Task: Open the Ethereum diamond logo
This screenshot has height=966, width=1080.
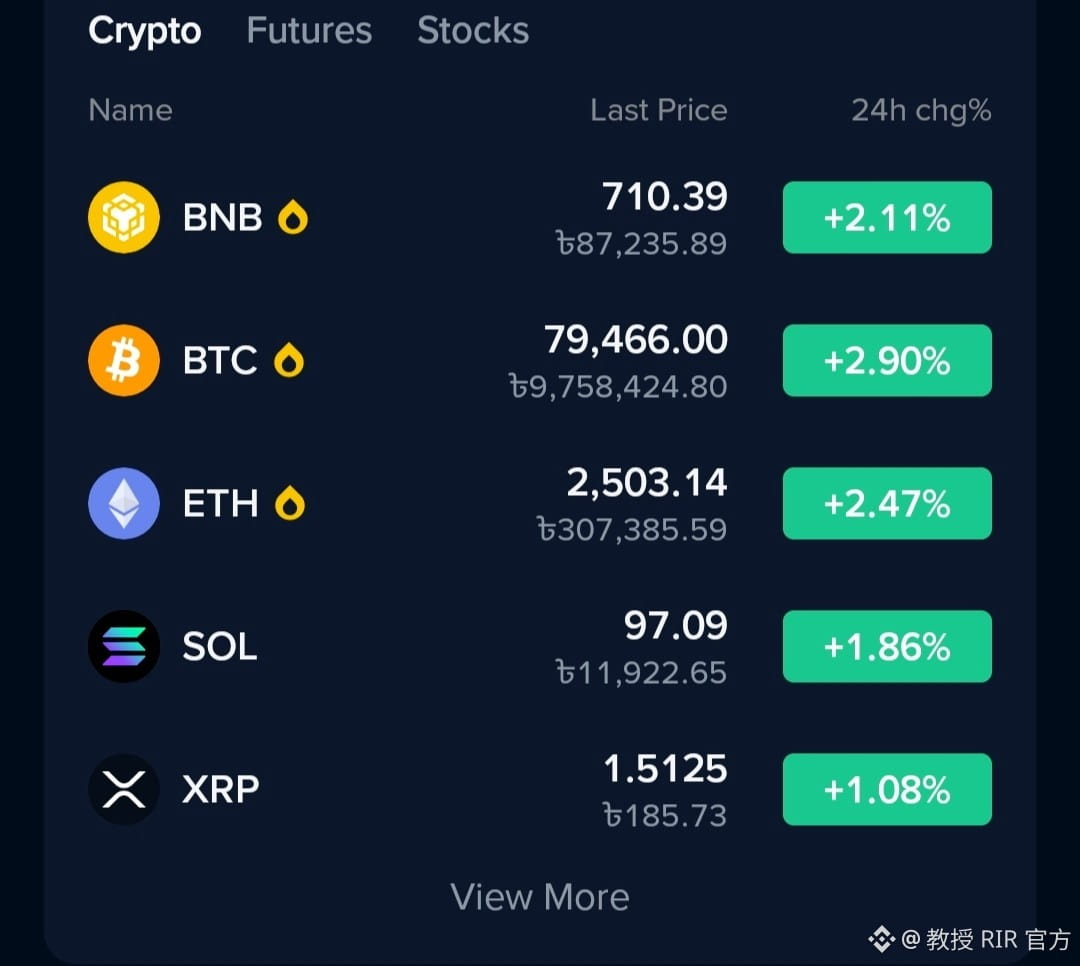Action: pyautogui.click(x=124, y=503)
